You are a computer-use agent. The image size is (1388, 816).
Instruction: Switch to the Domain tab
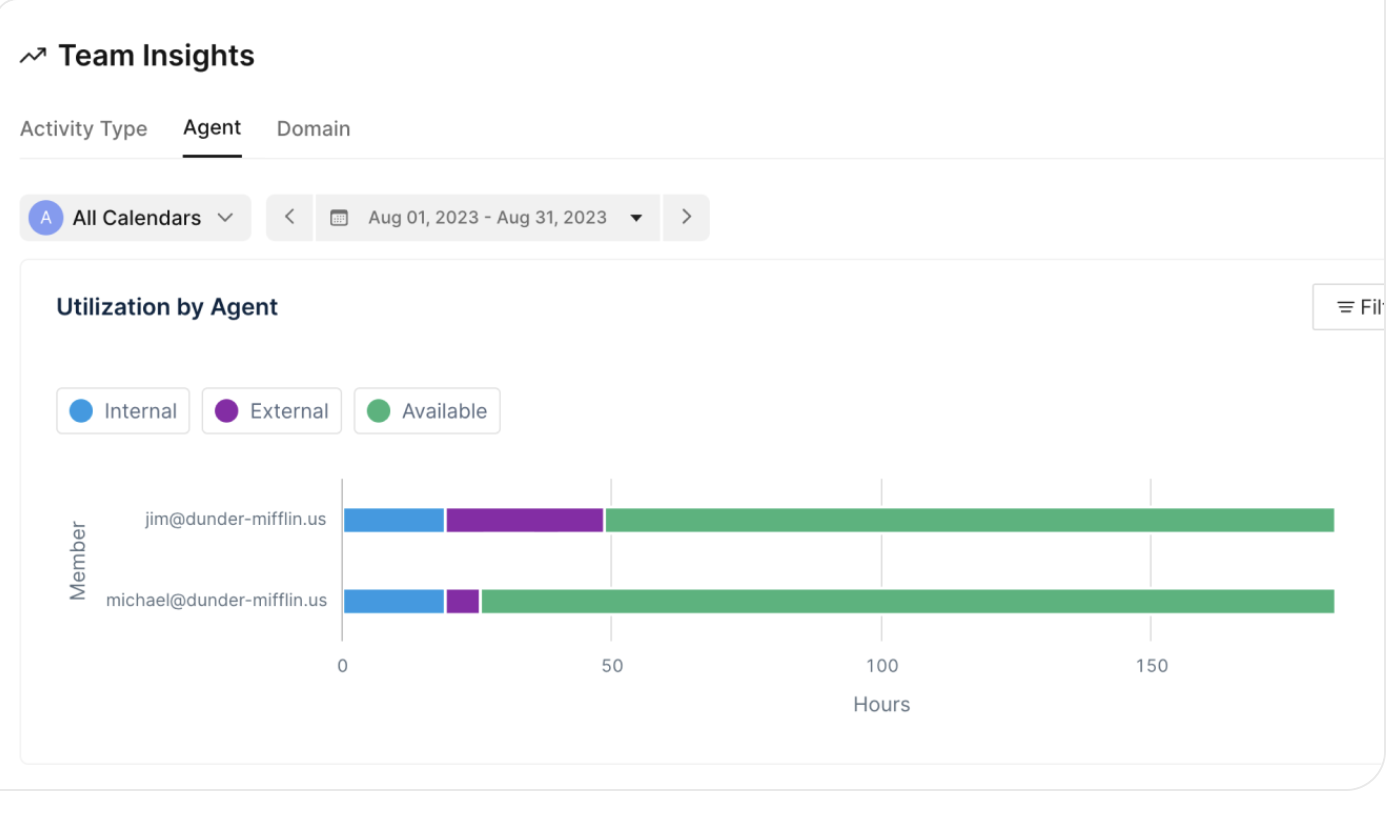313,128
